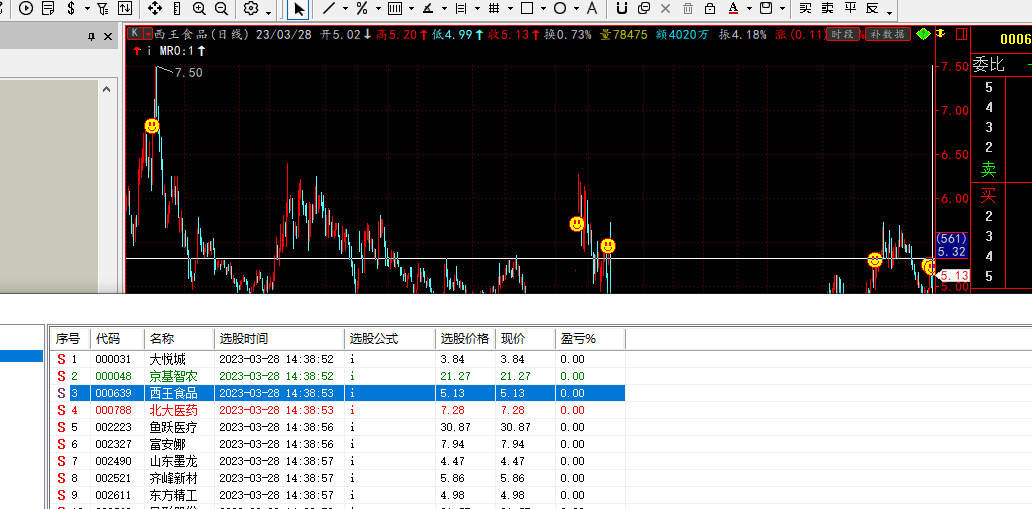Click the trash bin delete-all icon
Image resolution: width=1032 pixels, height=509 pixels.
(x=688, y=9)
